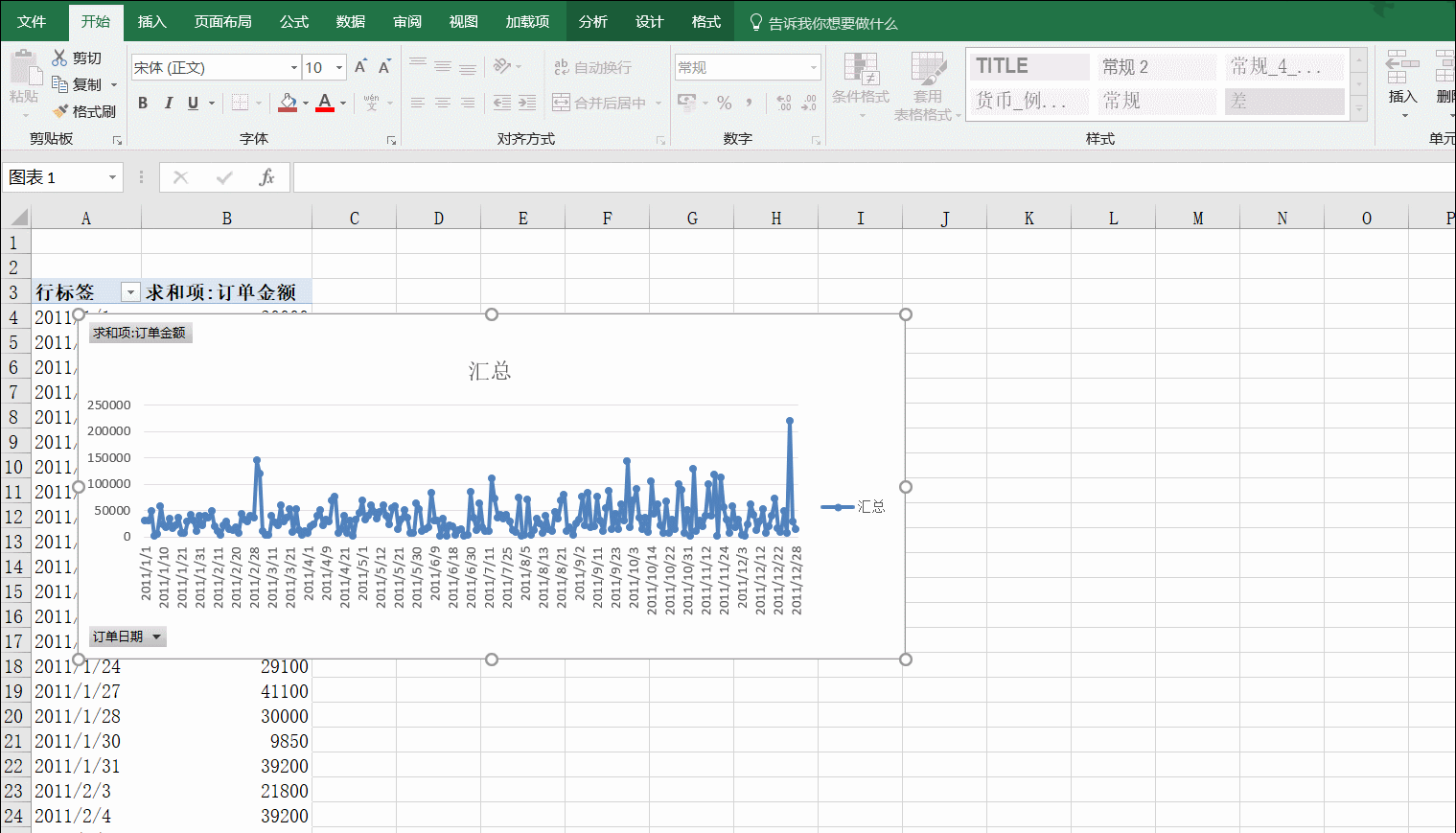This screenshot has height=833, width=1456.
Task: Decrease decimal places
Action: (809, 103)
